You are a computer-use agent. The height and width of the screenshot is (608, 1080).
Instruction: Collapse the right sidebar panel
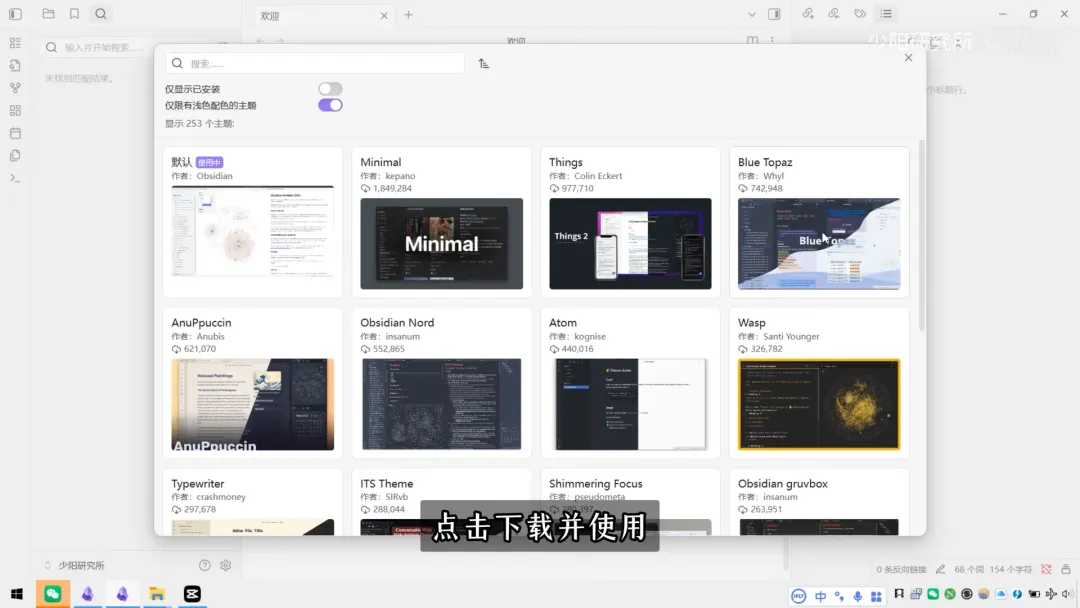click(774, 15)
